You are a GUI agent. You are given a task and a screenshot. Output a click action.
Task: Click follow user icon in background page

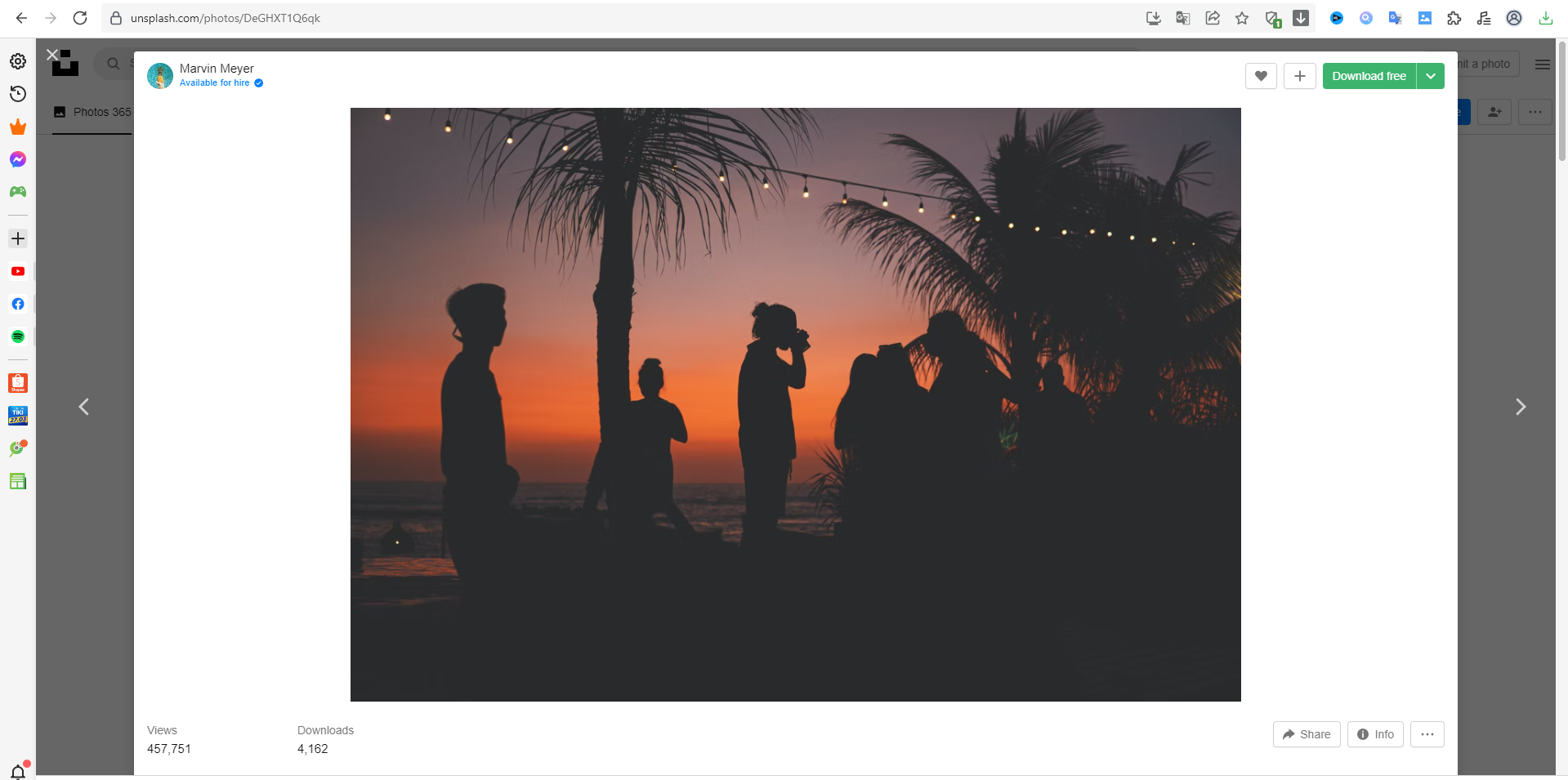coord(1494,112)
